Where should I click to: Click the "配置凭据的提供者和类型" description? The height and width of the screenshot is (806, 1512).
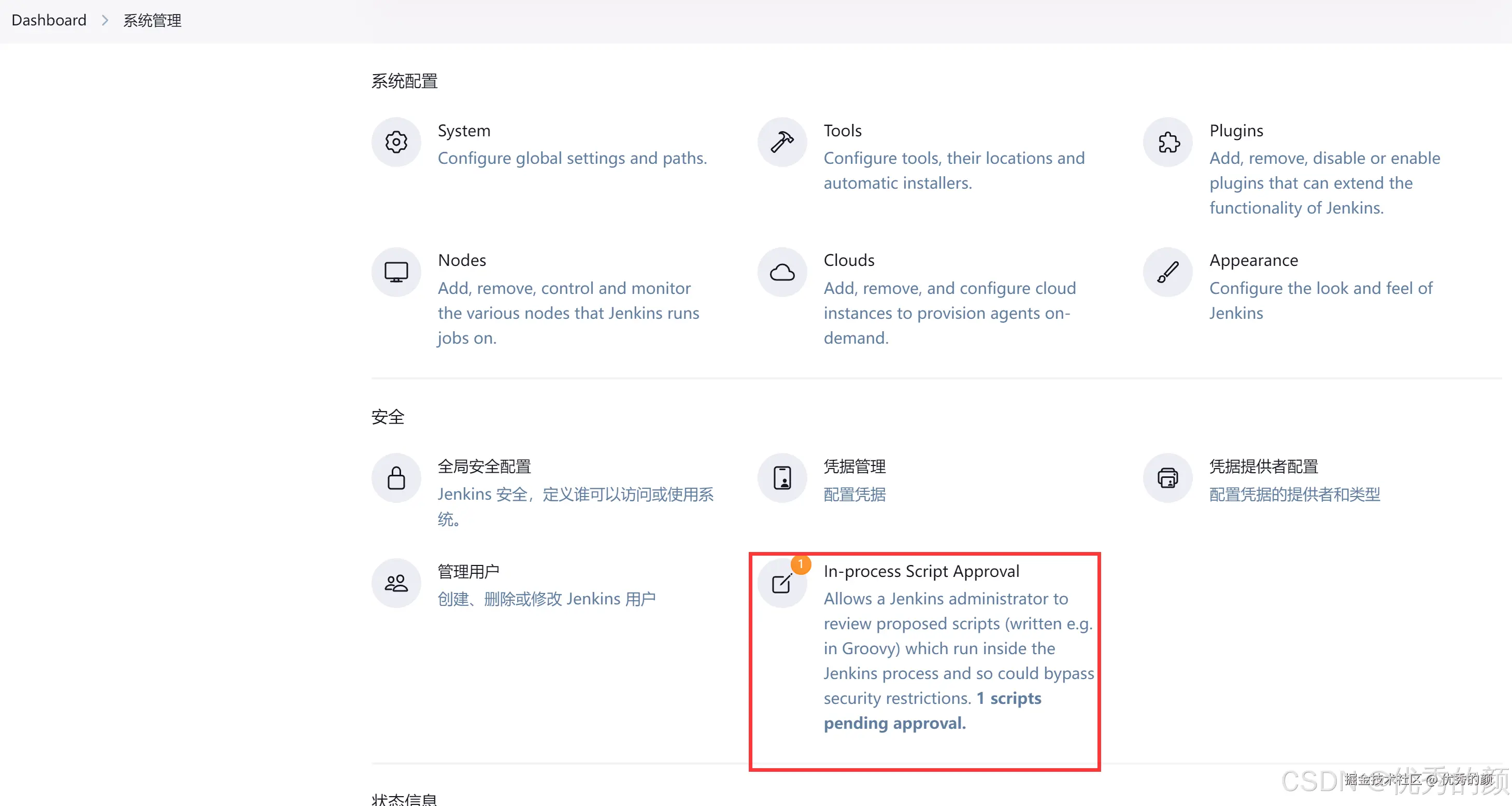point(1294,494)
